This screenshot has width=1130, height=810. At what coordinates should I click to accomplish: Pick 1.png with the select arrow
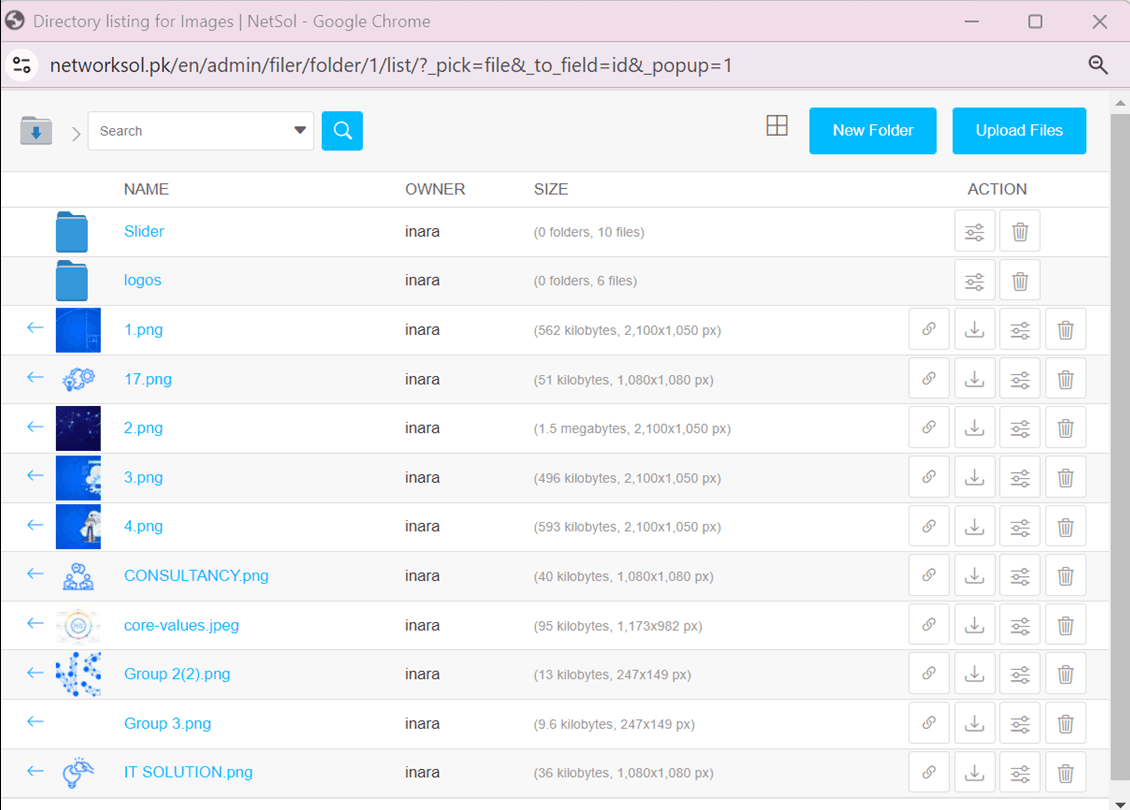pyautogui.click(x=35, y=328)
